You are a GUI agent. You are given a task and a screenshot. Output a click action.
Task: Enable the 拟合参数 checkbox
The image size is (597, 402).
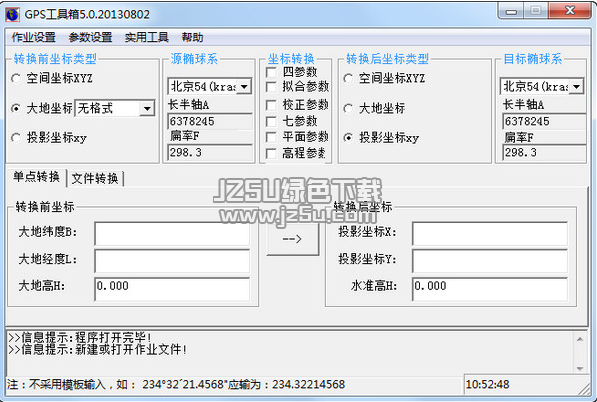pyautogui.click(x=271, y=87)
